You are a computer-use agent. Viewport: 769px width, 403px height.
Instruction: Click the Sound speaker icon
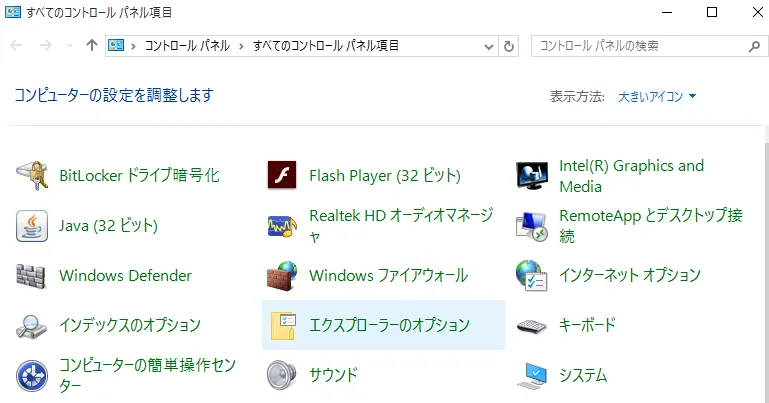coord(282,376)
